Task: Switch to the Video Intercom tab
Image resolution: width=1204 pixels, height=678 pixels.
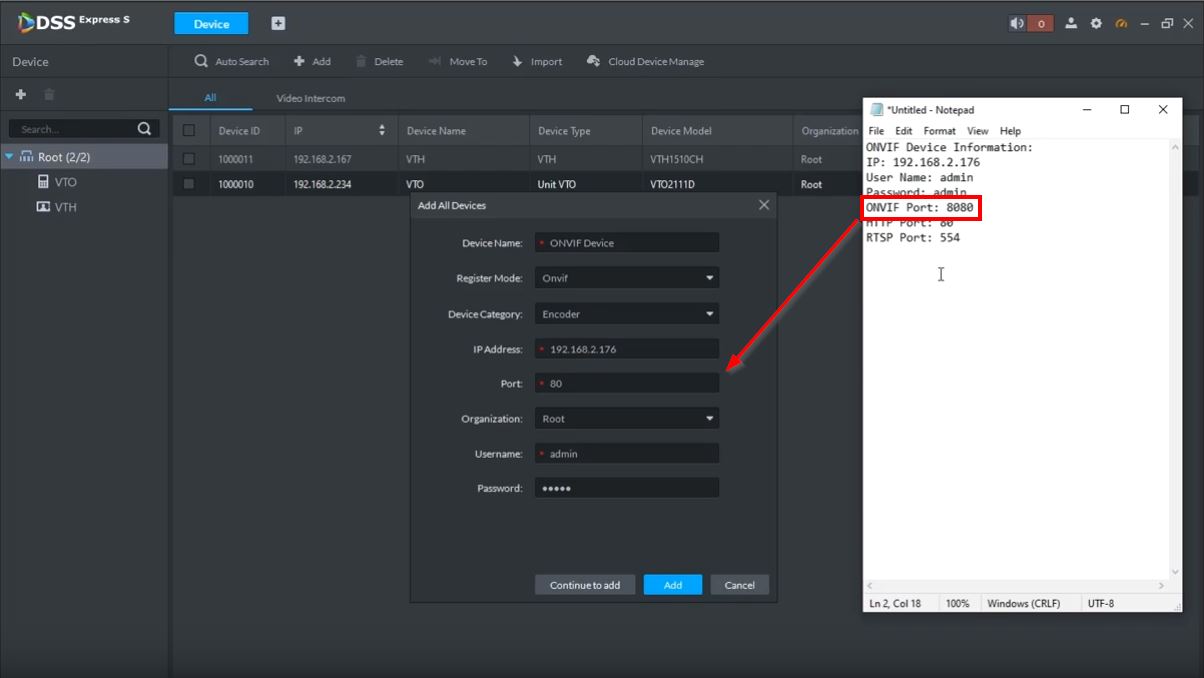Action: point(310,98)
